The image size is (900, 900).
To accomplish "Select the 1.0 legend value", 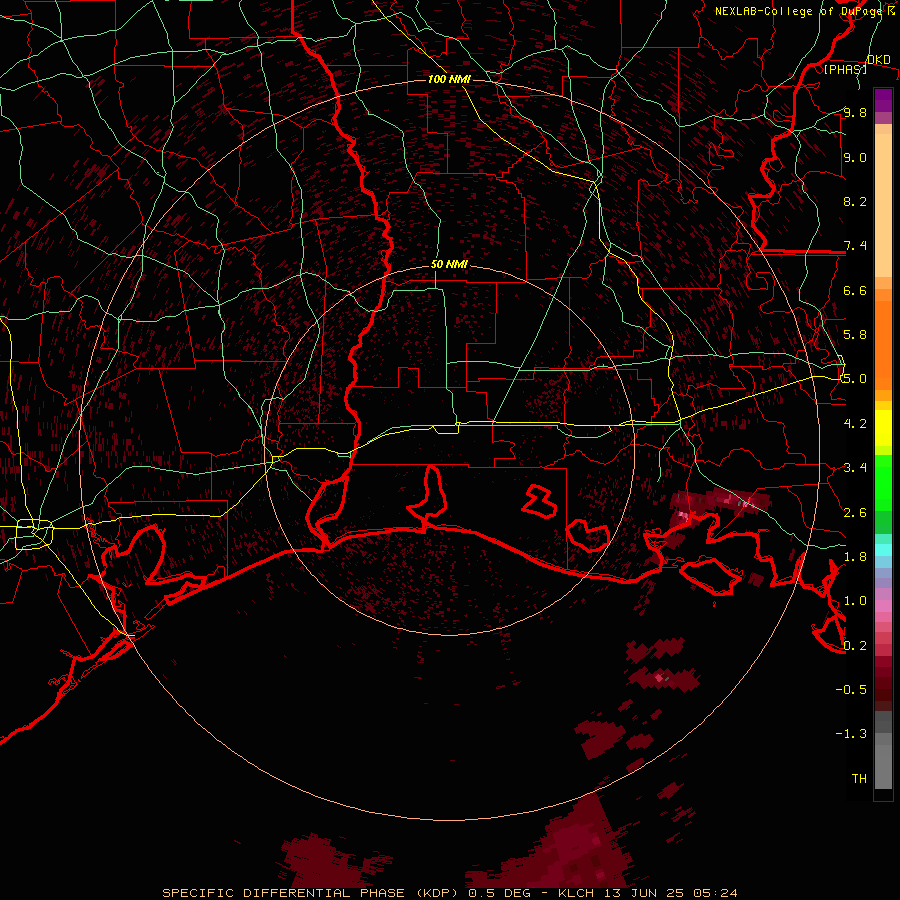I will (855, 601).
